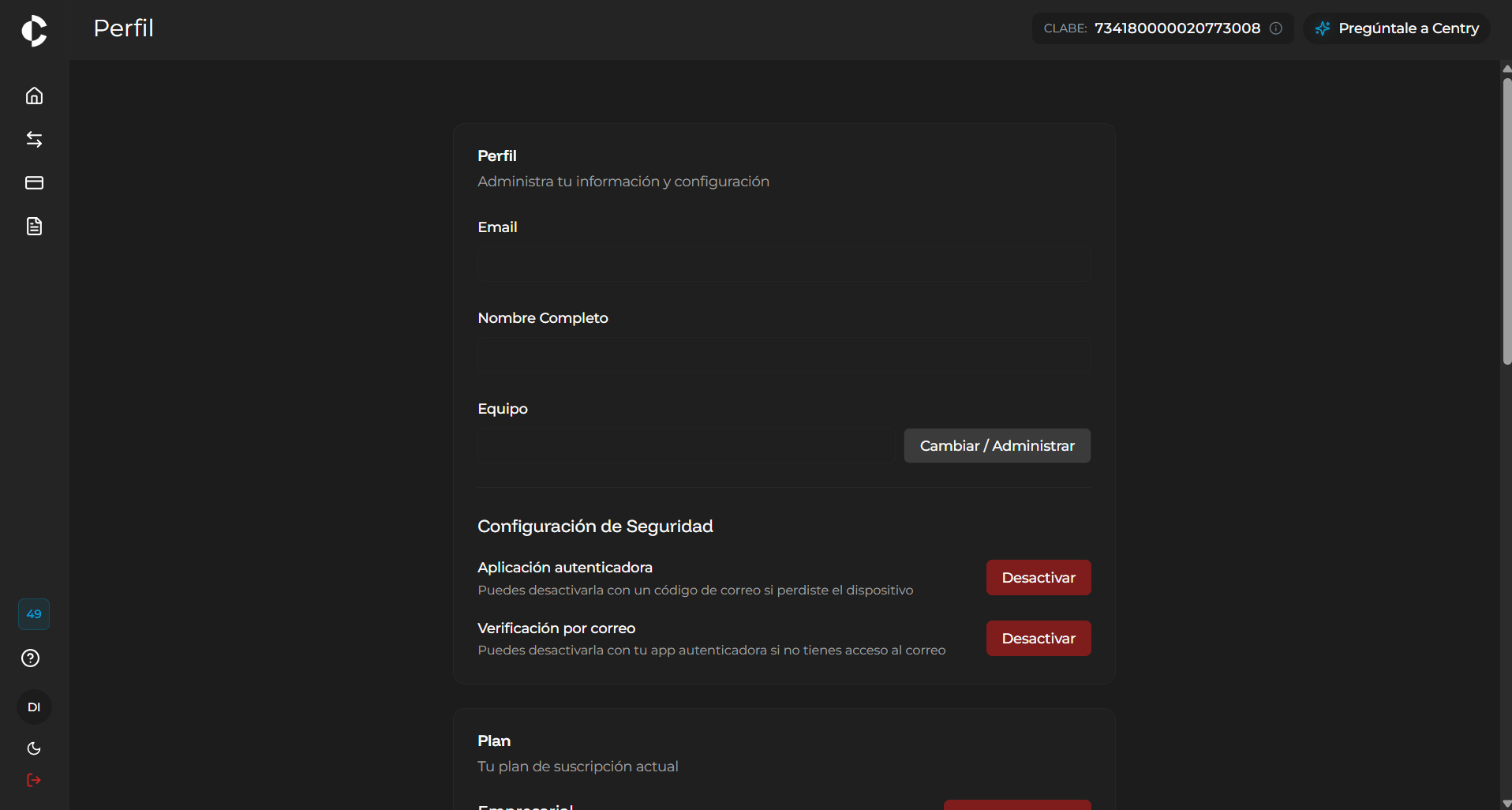Click the Configuración de Seguridad heading
The width and height of the screenshot is (1512, 810).
(x=595, y=527)
